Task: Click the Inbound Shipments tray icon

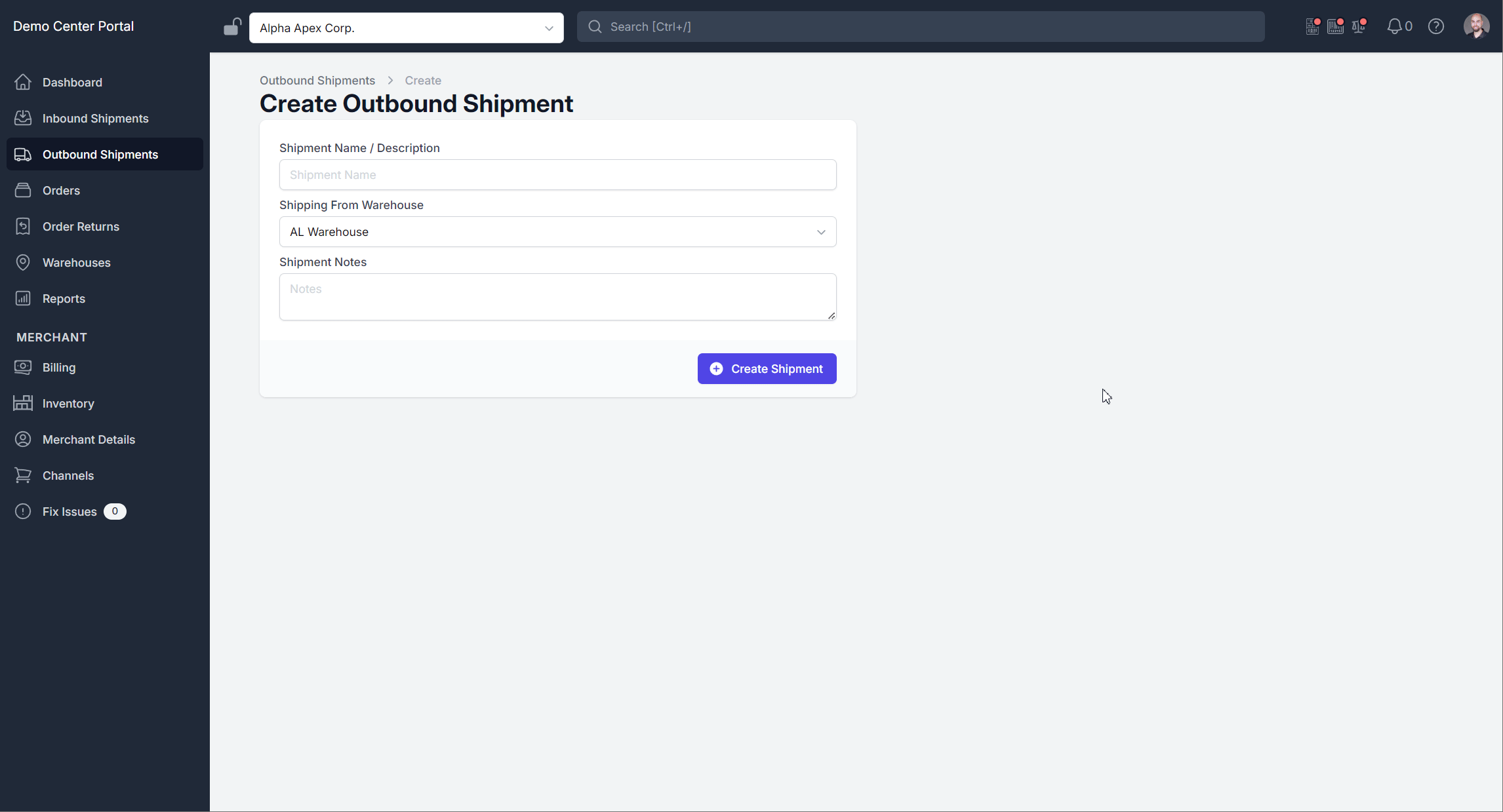Action: pyautogui.click(x=23, y=118)
